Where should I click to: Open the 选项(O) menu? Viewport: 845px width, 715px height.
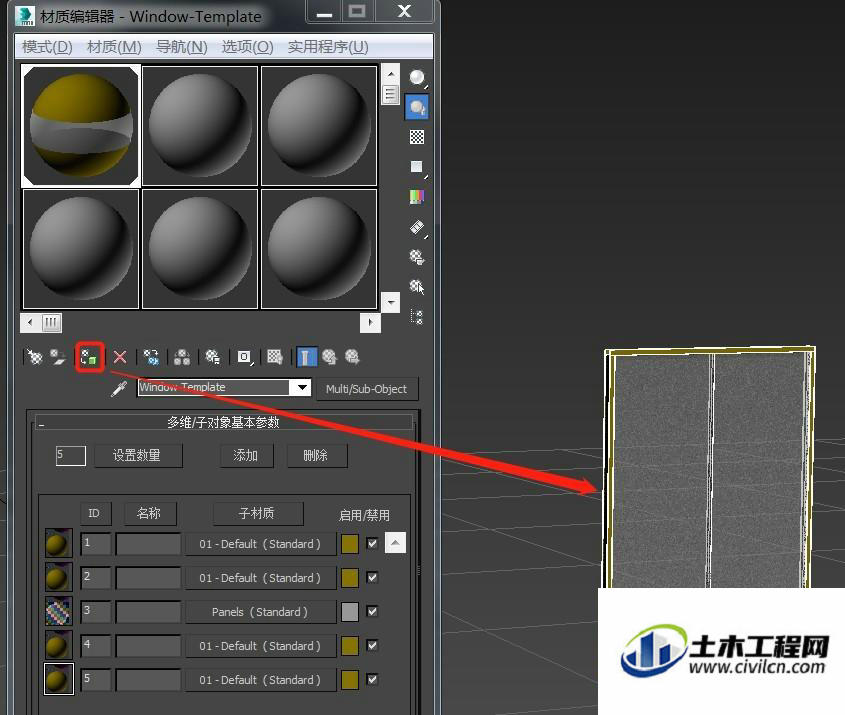(247, 47)
